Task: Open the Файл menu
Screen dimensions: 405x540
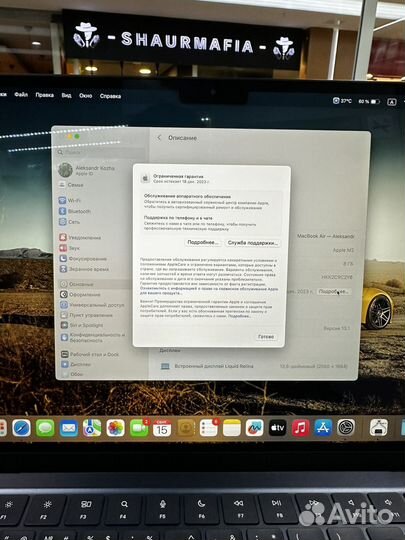Action: coord(21,94)
